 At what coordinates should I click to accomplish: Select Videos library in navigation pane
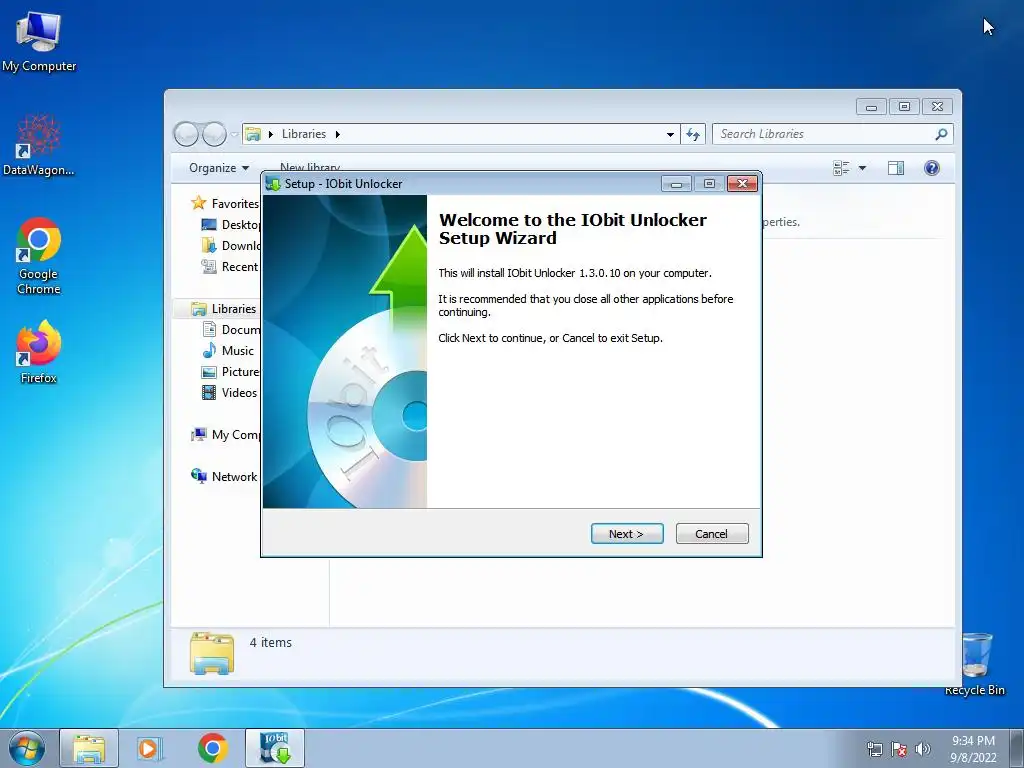(229, 392)
